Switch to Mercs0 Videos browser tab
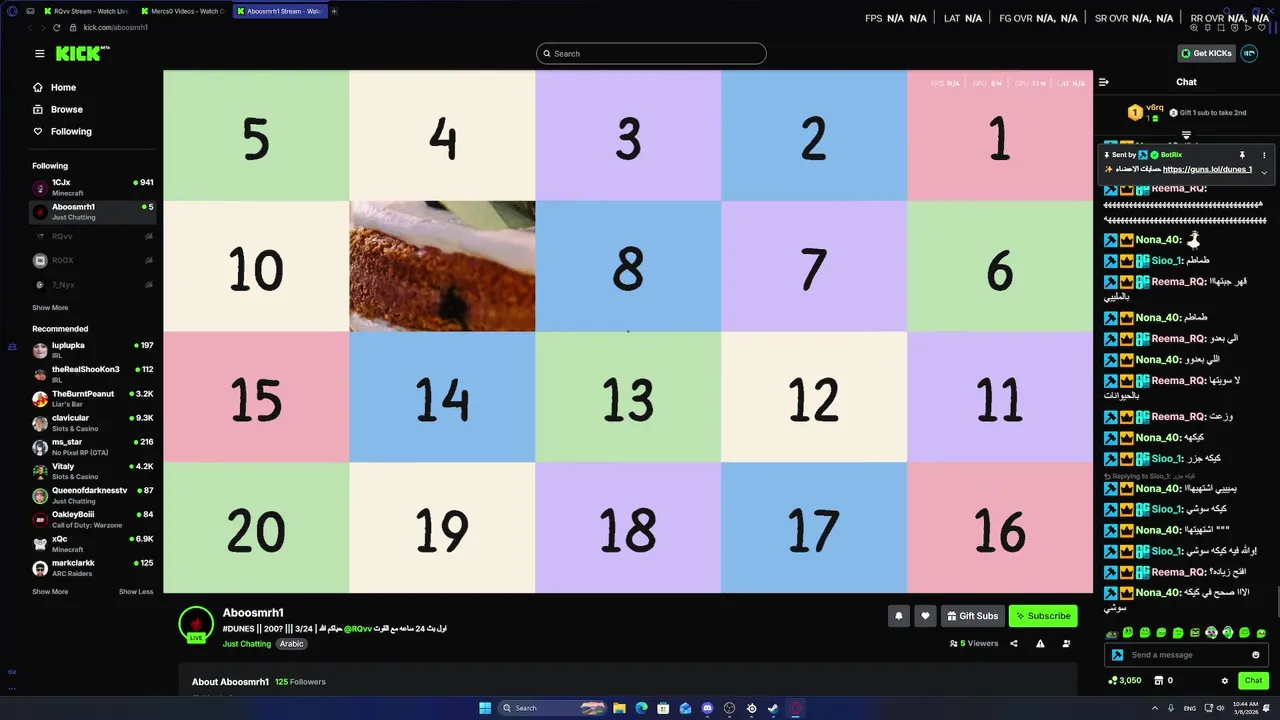This screenshot has width=1280, height=720. [x=180, y=11]
